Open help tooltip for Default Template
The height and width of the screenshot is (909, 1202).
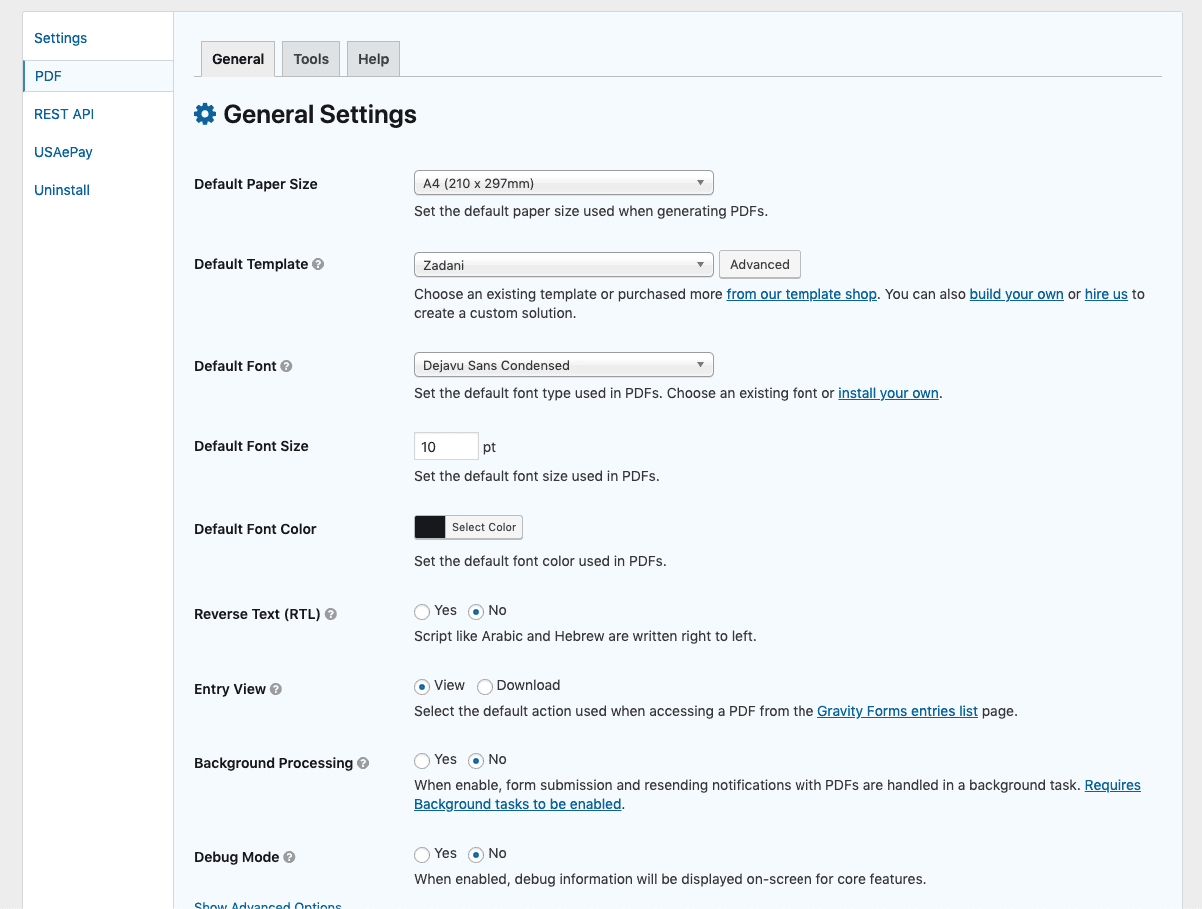pyautogui.click(x=318, y=265)
